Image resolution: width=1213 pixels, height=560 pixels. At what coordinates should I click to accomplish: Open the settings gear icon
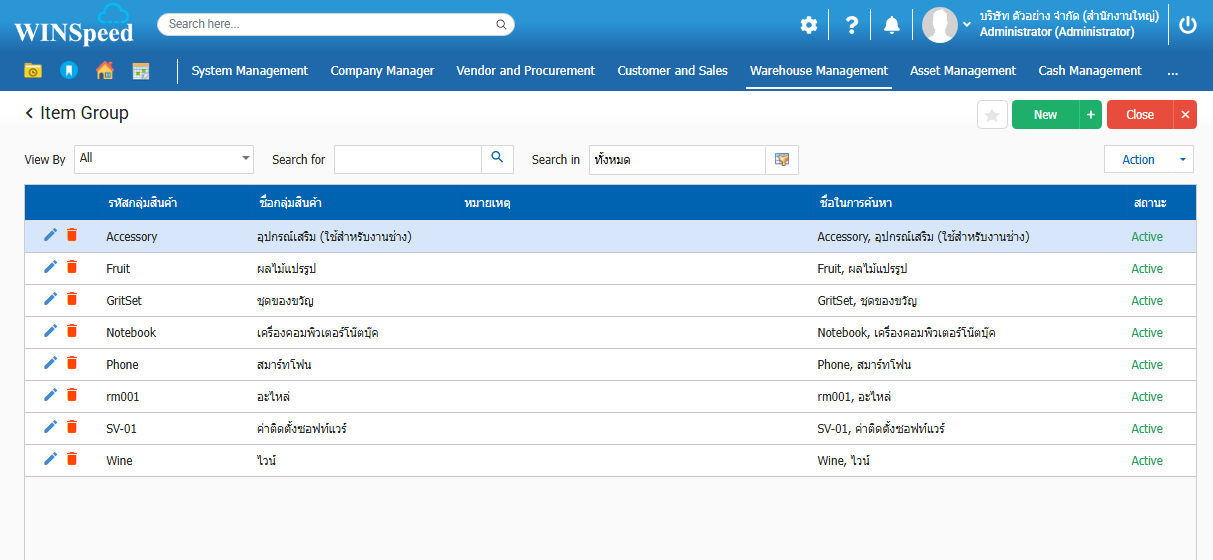pyautogui.click(x=808, y=25)
